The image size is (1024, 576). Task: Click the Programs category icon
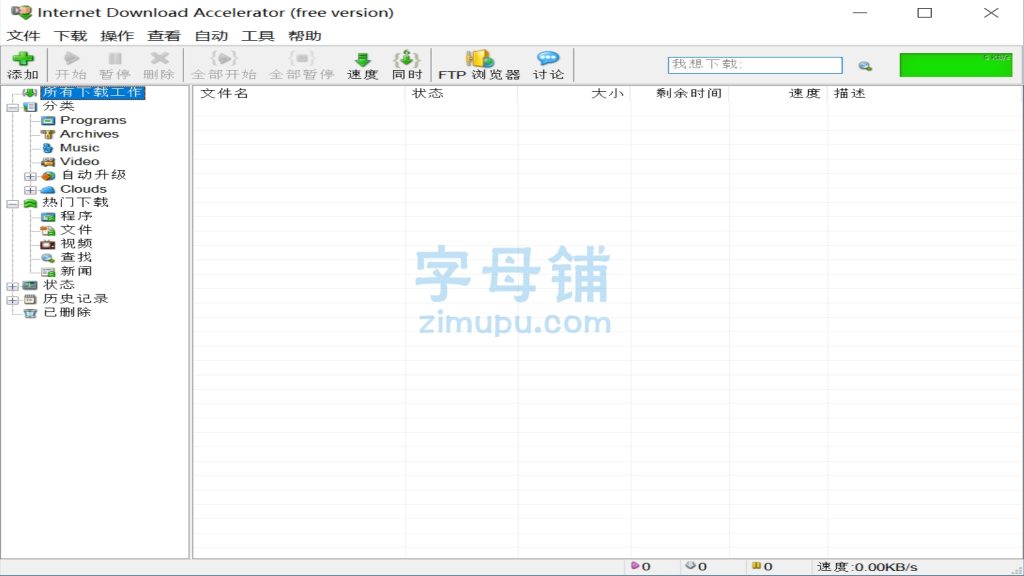48,121
